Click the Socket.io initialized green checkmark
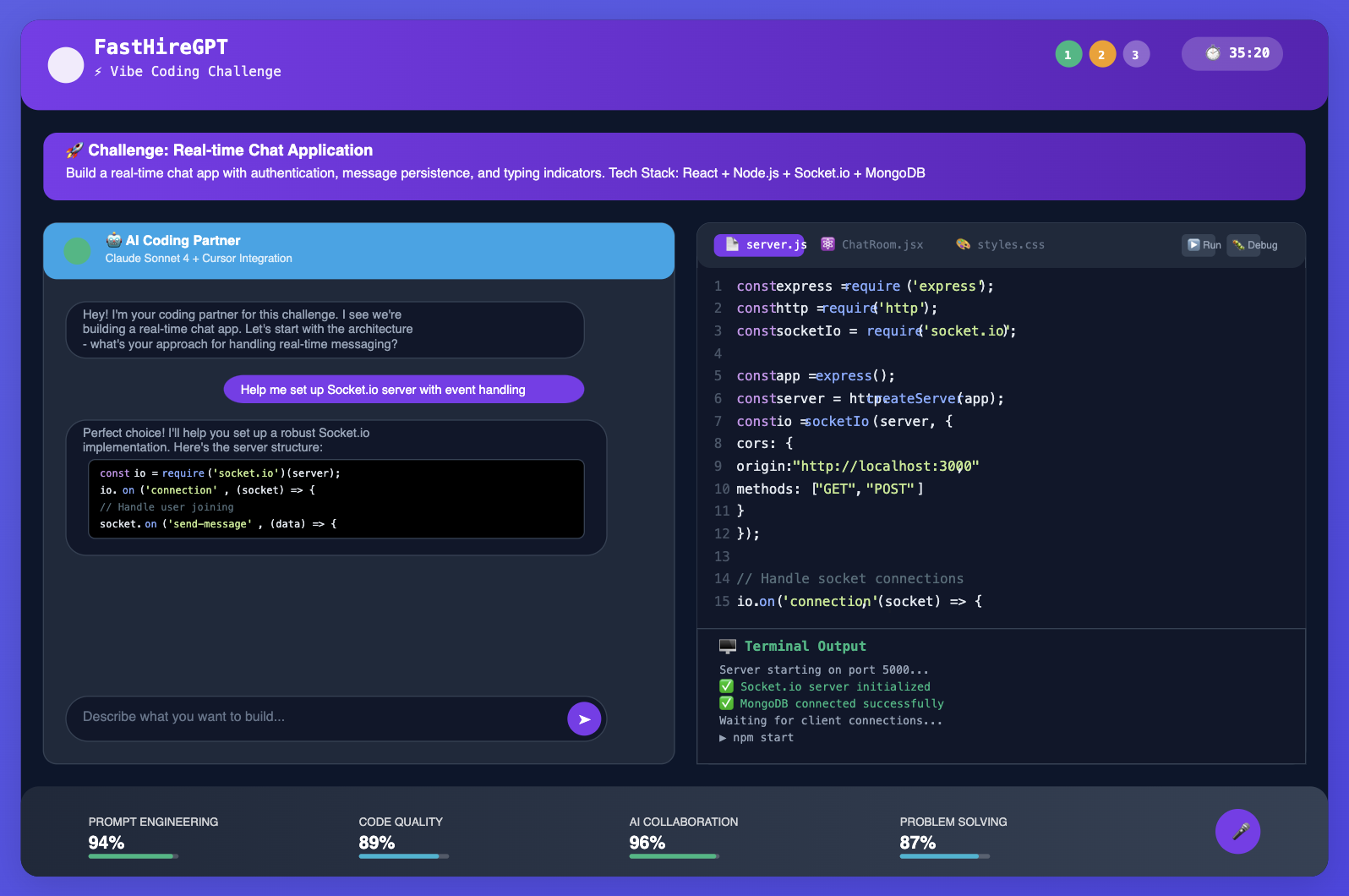Image resolution: width=1349 pixels, height=896 pixels. coord(726,686)
